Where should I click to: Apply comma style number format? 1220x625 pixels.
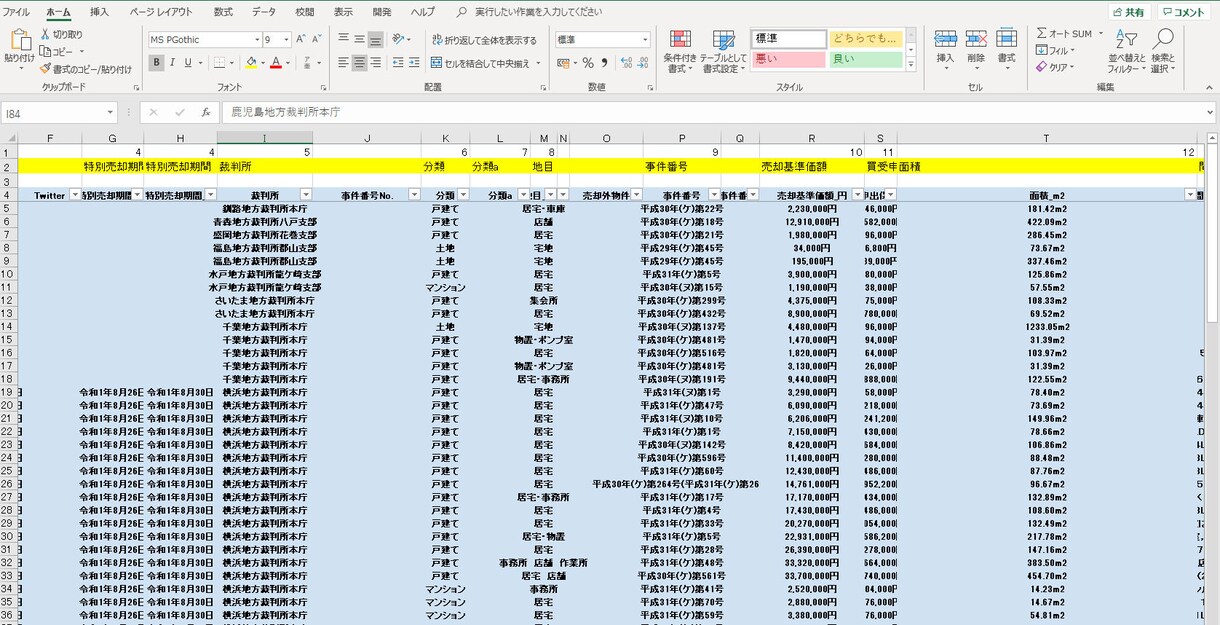coord(604,62)
